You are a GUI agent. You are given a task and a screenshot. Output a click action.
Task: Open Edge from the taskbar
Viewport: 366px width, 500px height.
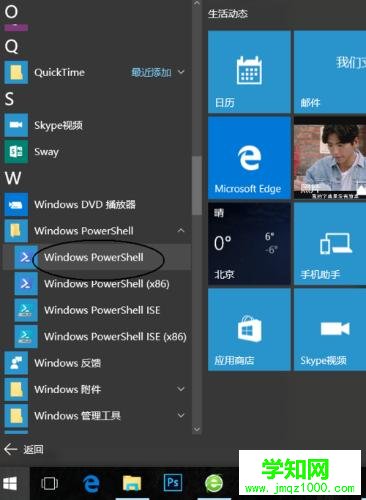(91, 483)
